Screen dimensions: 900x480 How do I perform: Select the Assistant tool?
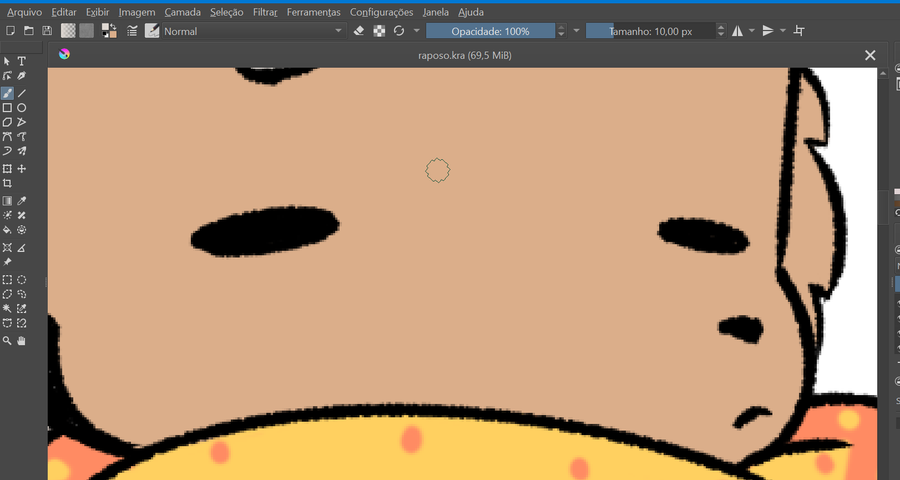tap(7, 247)
